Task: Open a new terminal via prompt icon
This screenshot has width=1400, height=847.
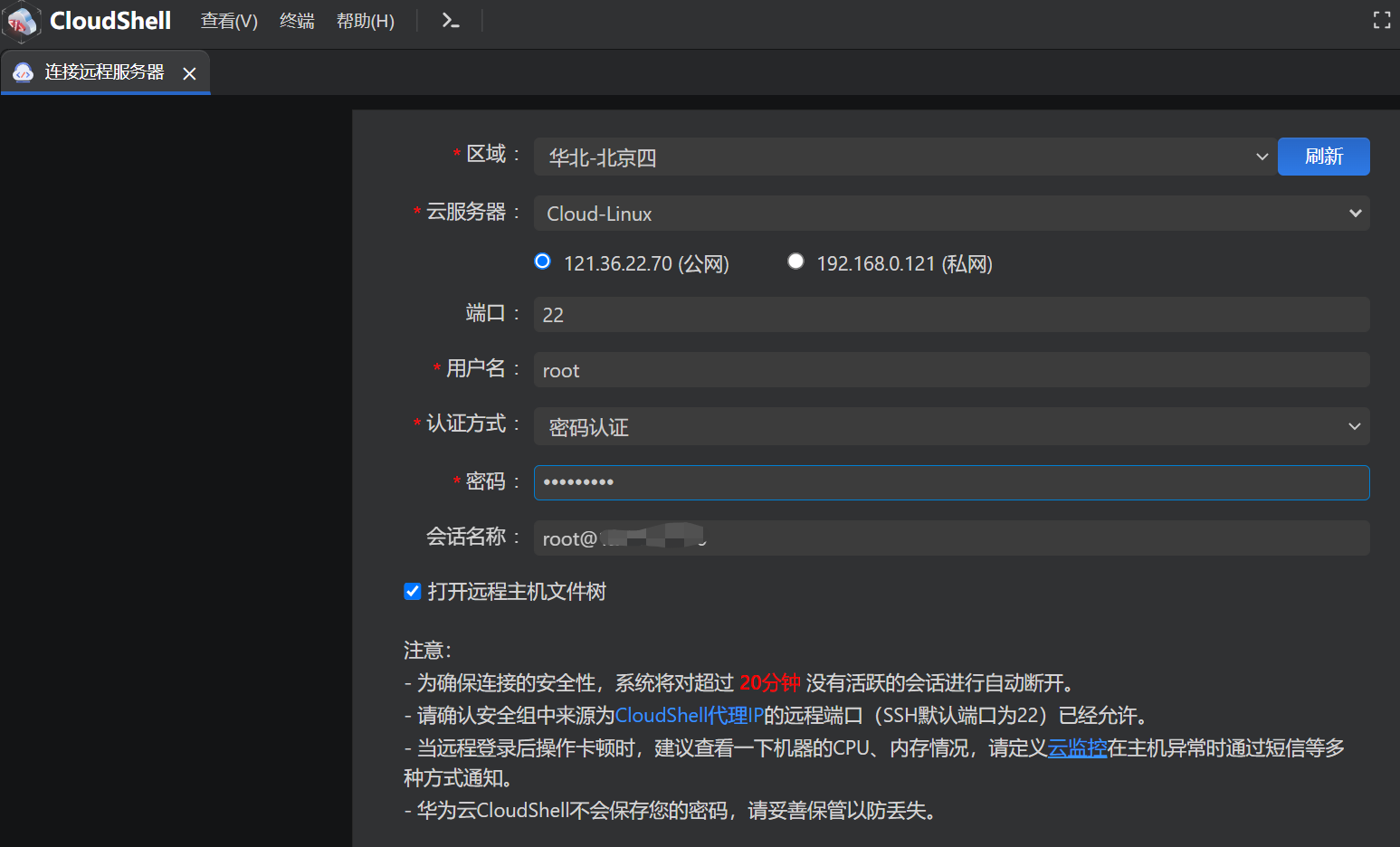Action: pos(450,21)
